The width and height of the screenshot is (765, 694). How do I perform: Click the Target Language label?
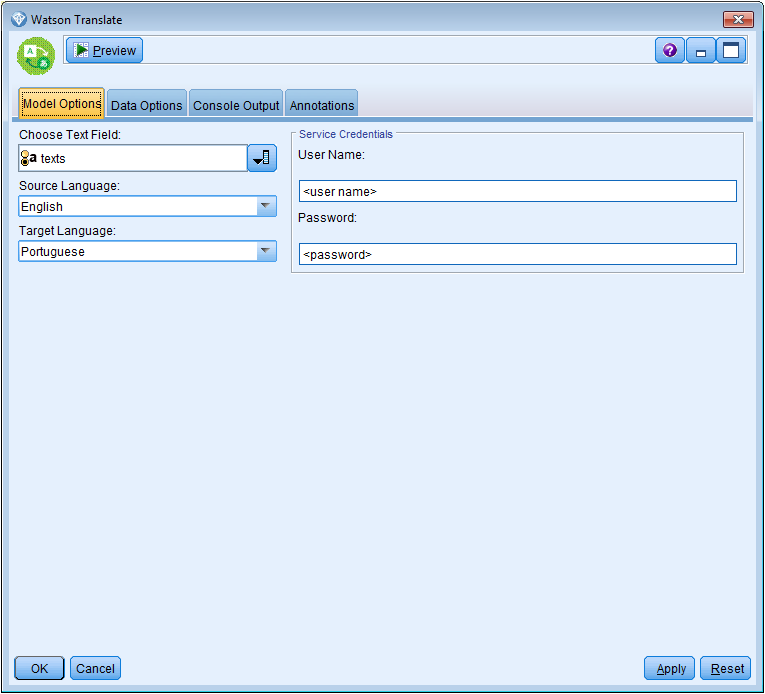pos(67,231)
